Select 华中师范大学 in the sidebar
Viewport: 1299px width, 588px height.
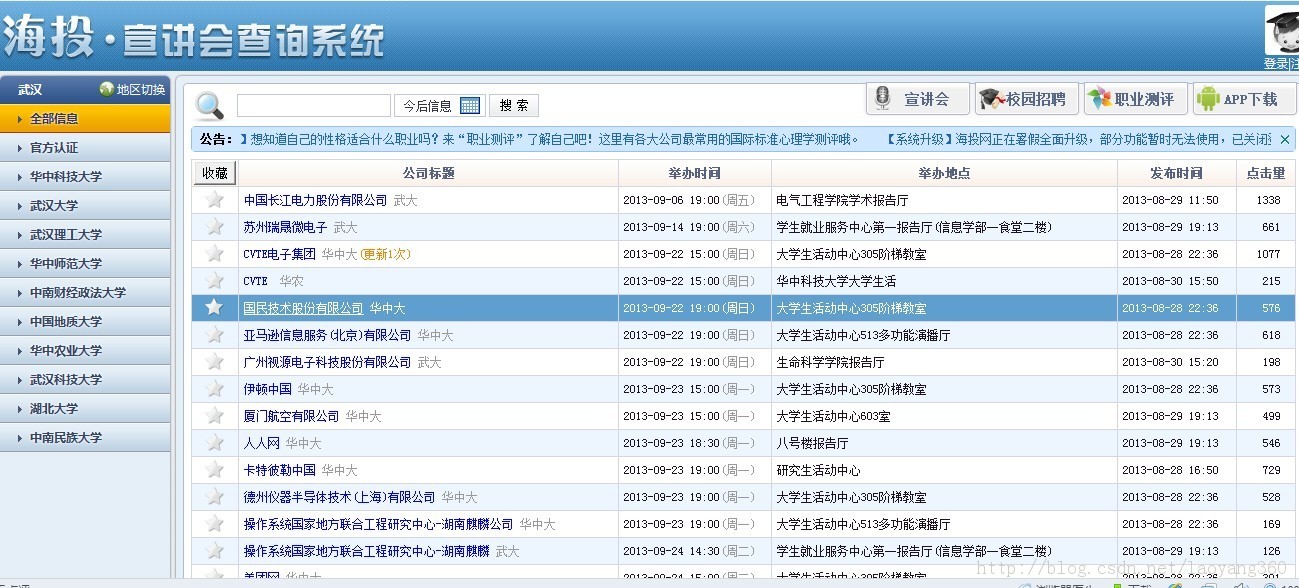[85, 263]
